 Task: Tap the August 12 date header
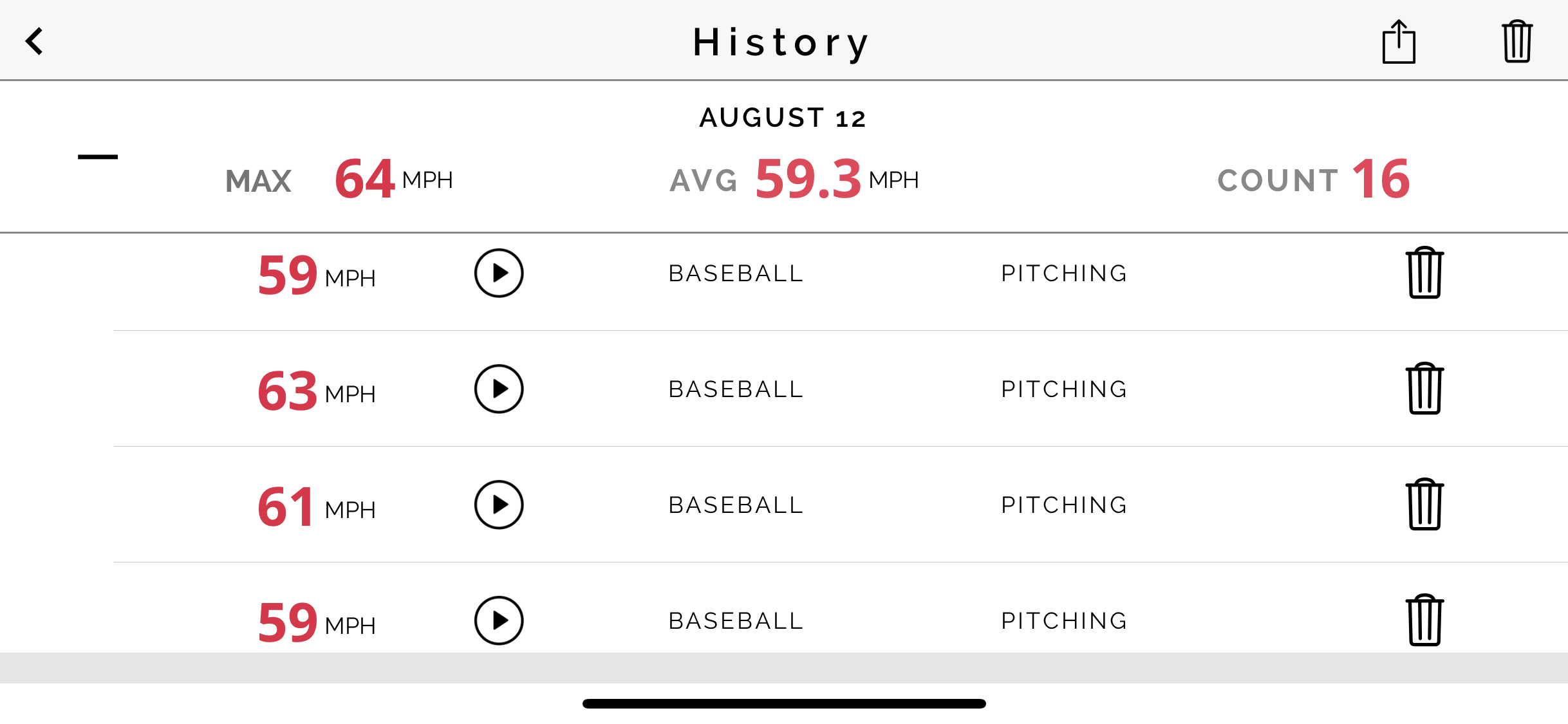point(783,118)
